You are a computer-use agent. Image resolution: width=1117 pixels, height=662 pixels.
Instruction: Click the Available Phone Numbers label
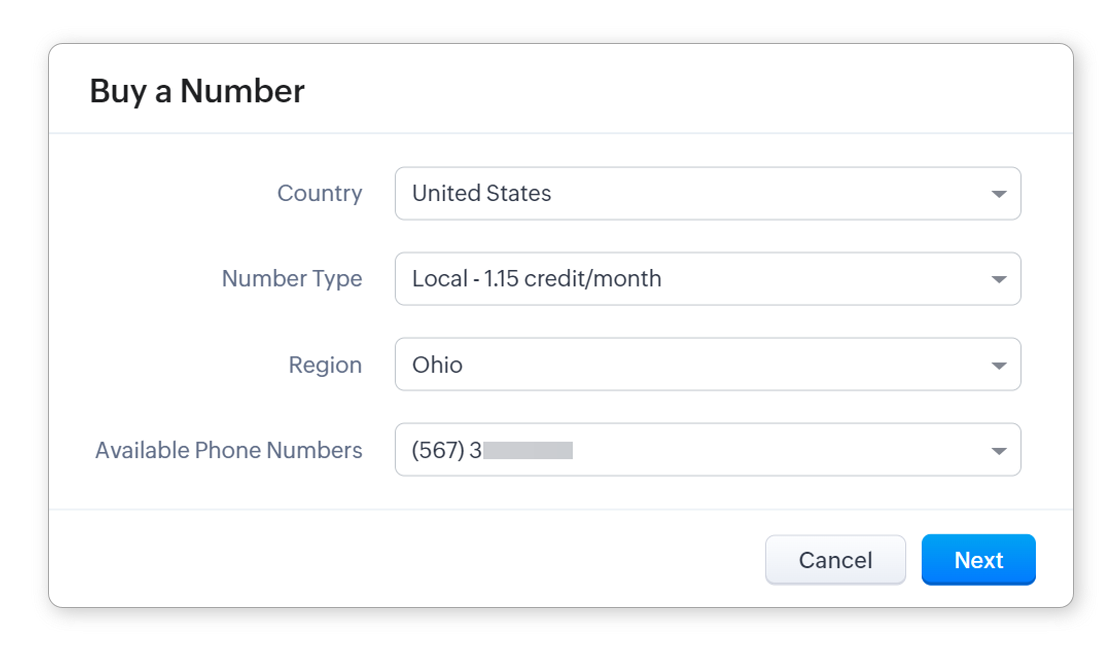228,451
